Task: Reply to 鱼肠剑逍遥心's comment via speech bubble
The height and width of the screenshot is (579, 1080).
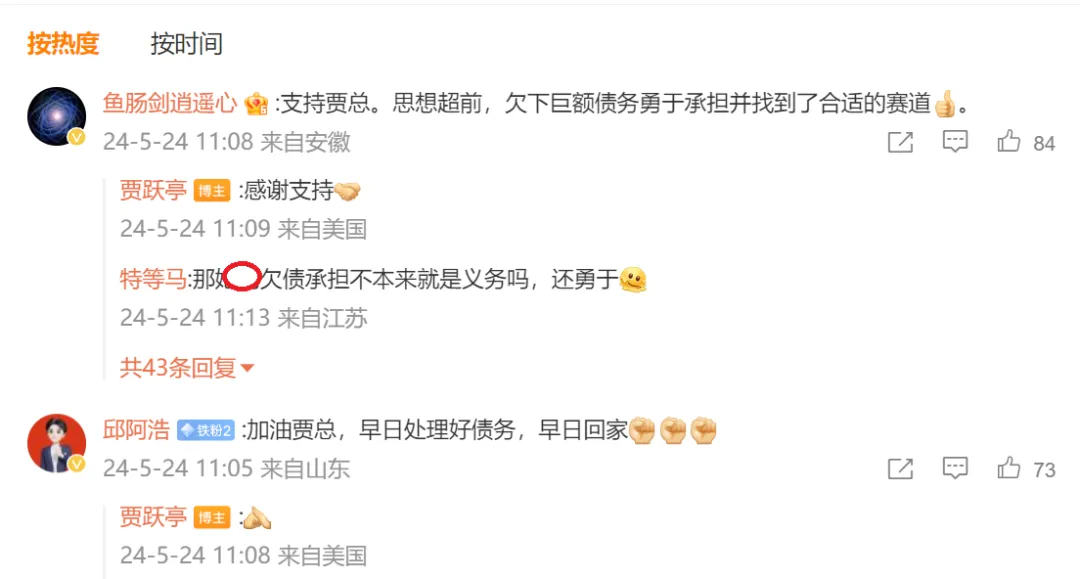Action: [955, 141]
